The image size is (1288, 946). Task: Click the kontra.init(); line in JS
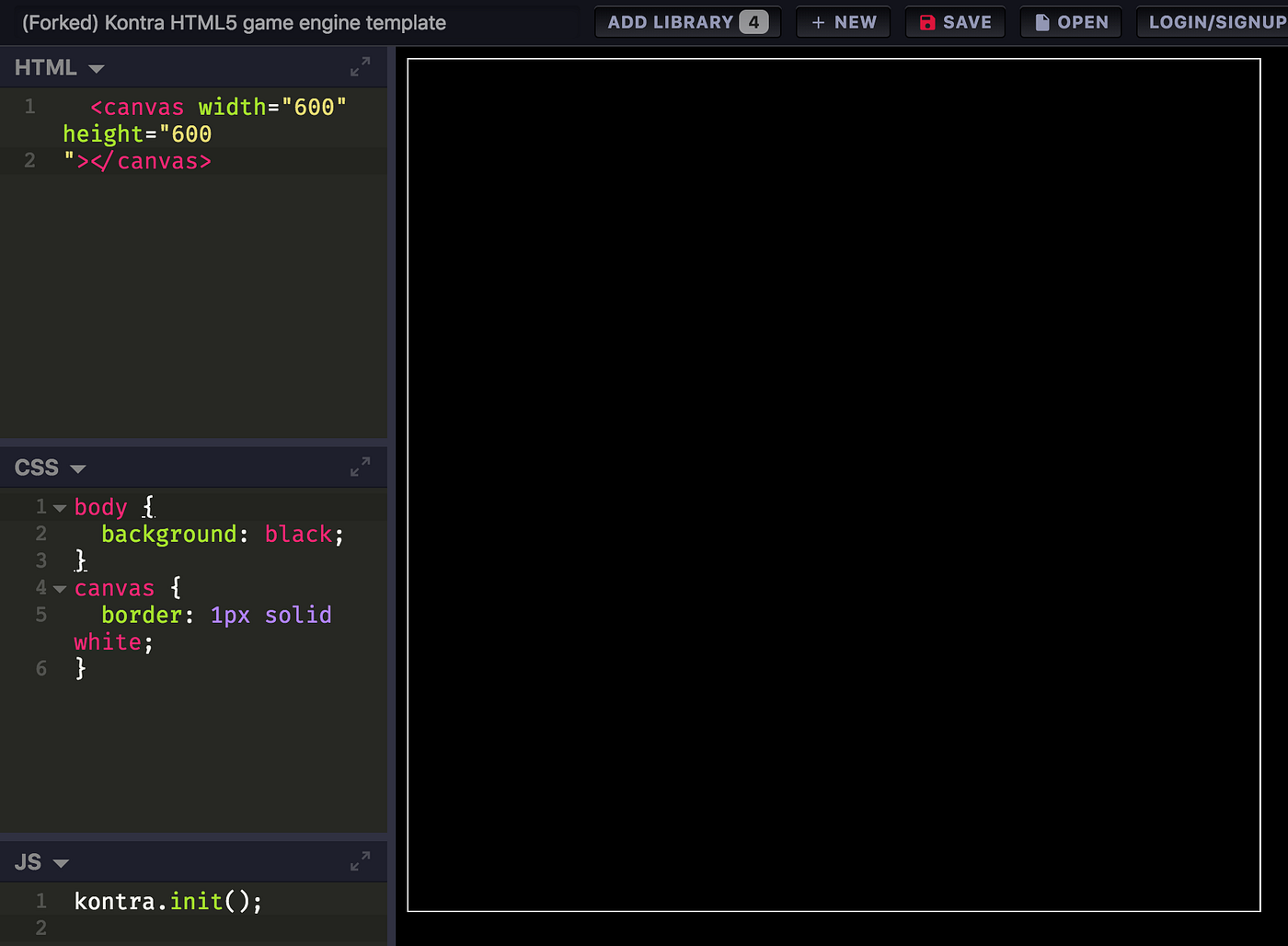(x=168, y=901)
